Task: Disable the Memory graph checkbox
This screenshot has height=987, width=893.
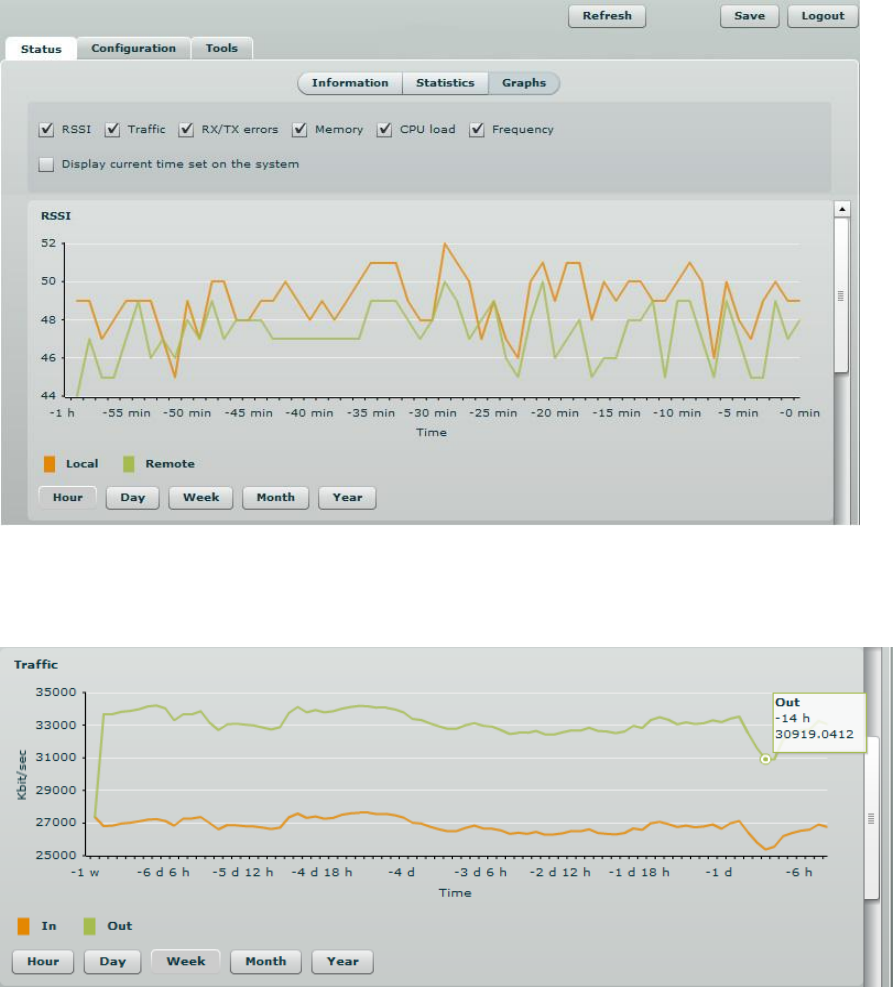Action: pyautogui.click(x=300, y=130)
